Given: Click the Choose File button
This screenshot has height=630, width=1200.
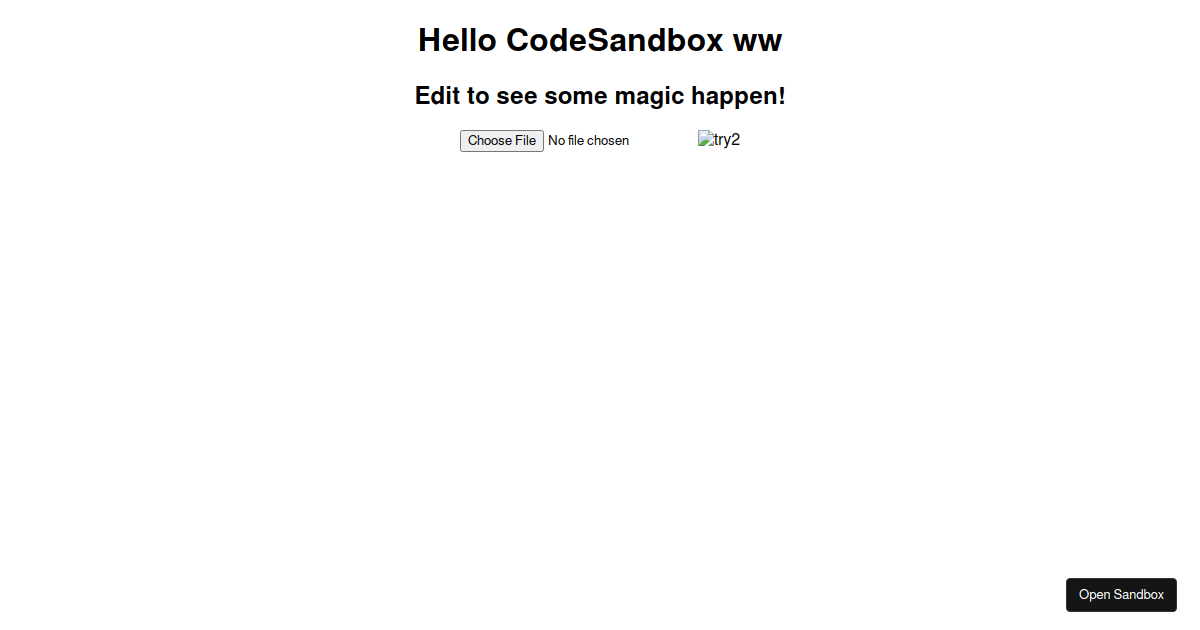Looking at the screenshot, I should tap(502, 141).
